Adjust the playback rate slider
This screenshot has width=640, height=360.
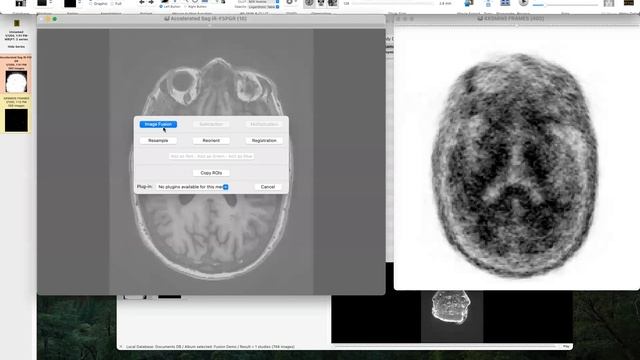[565, 5]
